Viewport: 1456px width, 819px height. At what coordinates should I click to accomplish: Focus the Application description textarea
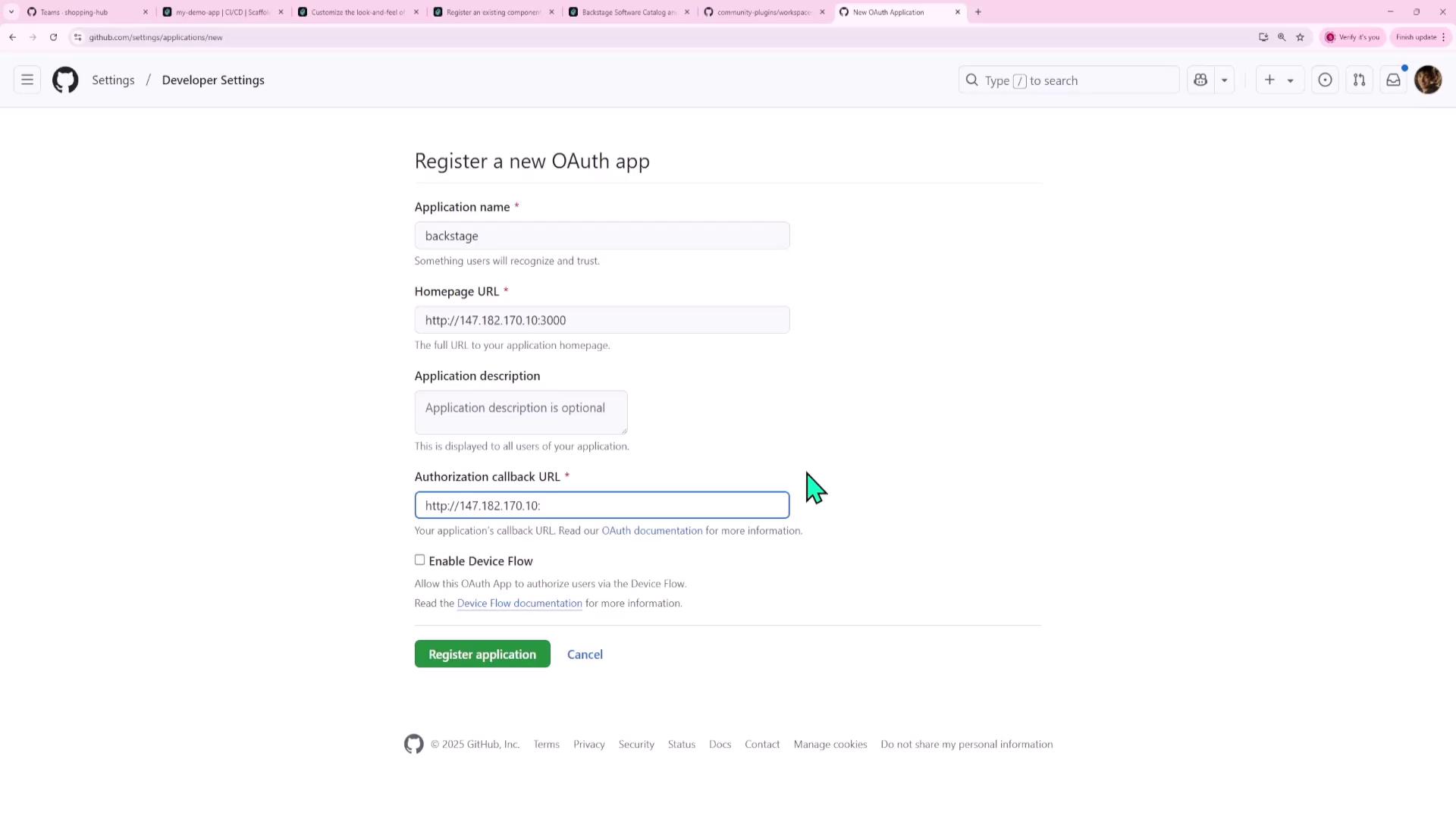[520, 412]
